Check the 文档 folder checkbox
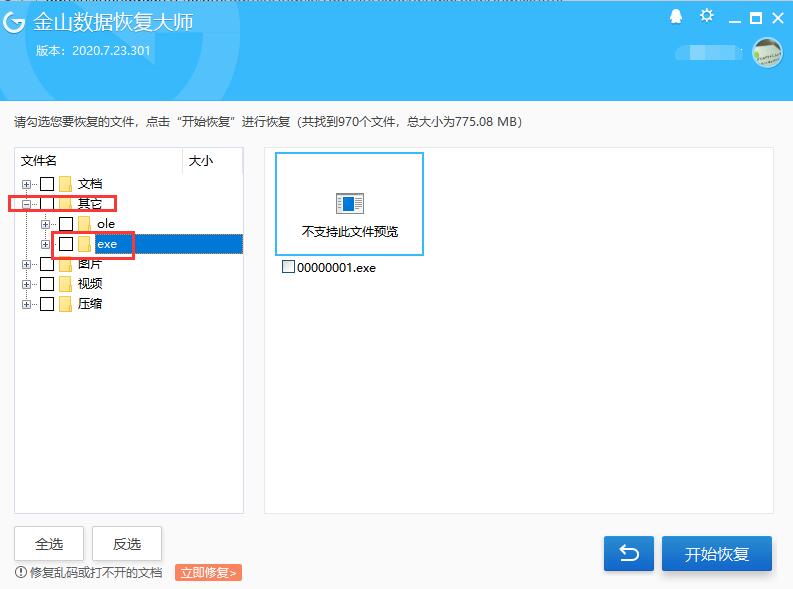The image size is (793, 589). pos(47,184)
